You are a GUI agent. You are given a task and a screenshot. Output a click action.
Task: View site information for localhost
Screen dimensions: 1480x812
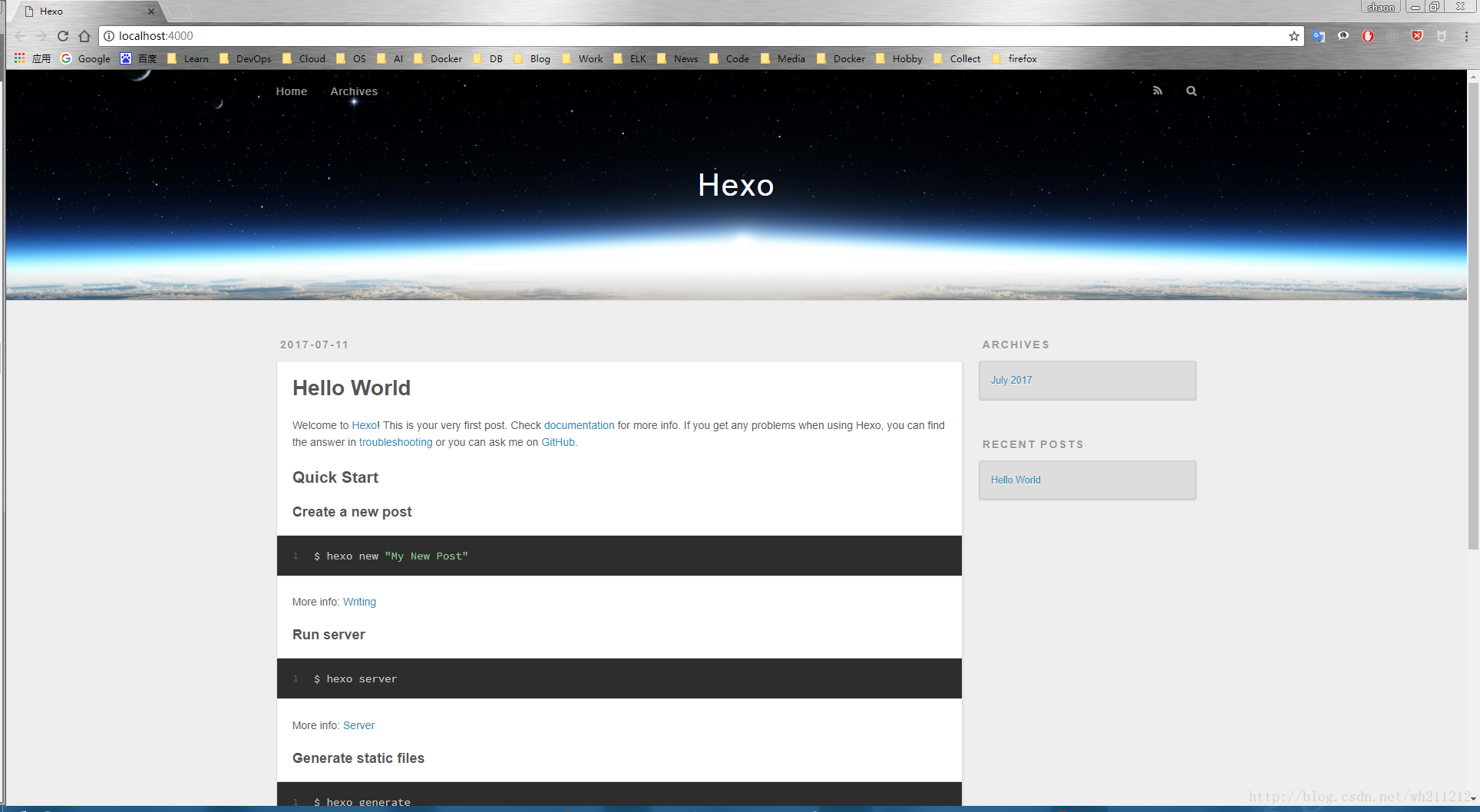click(109, 36)
